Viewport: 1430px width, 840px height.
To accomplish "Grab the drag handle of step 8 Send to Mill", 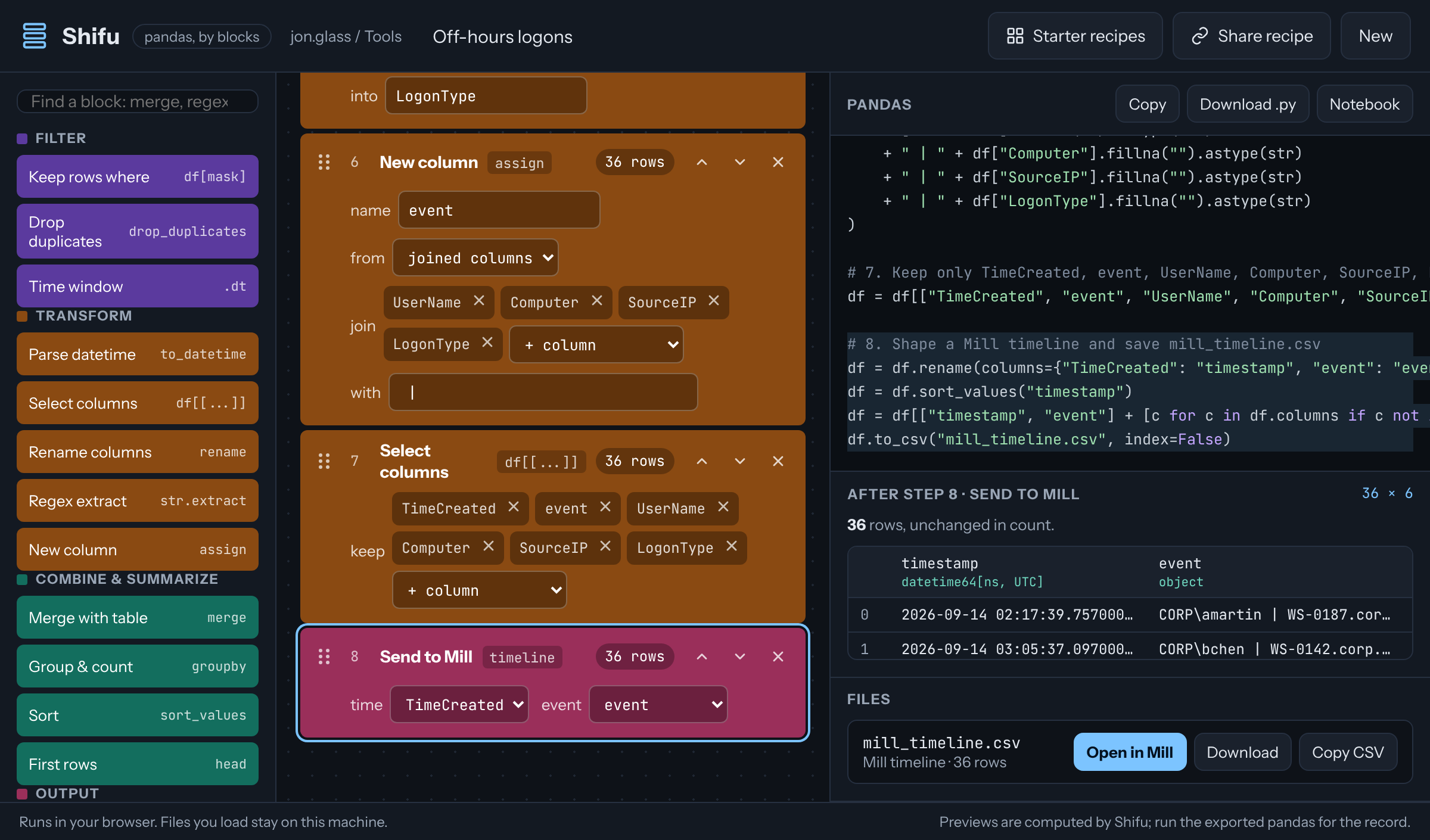I will point(324,657).
